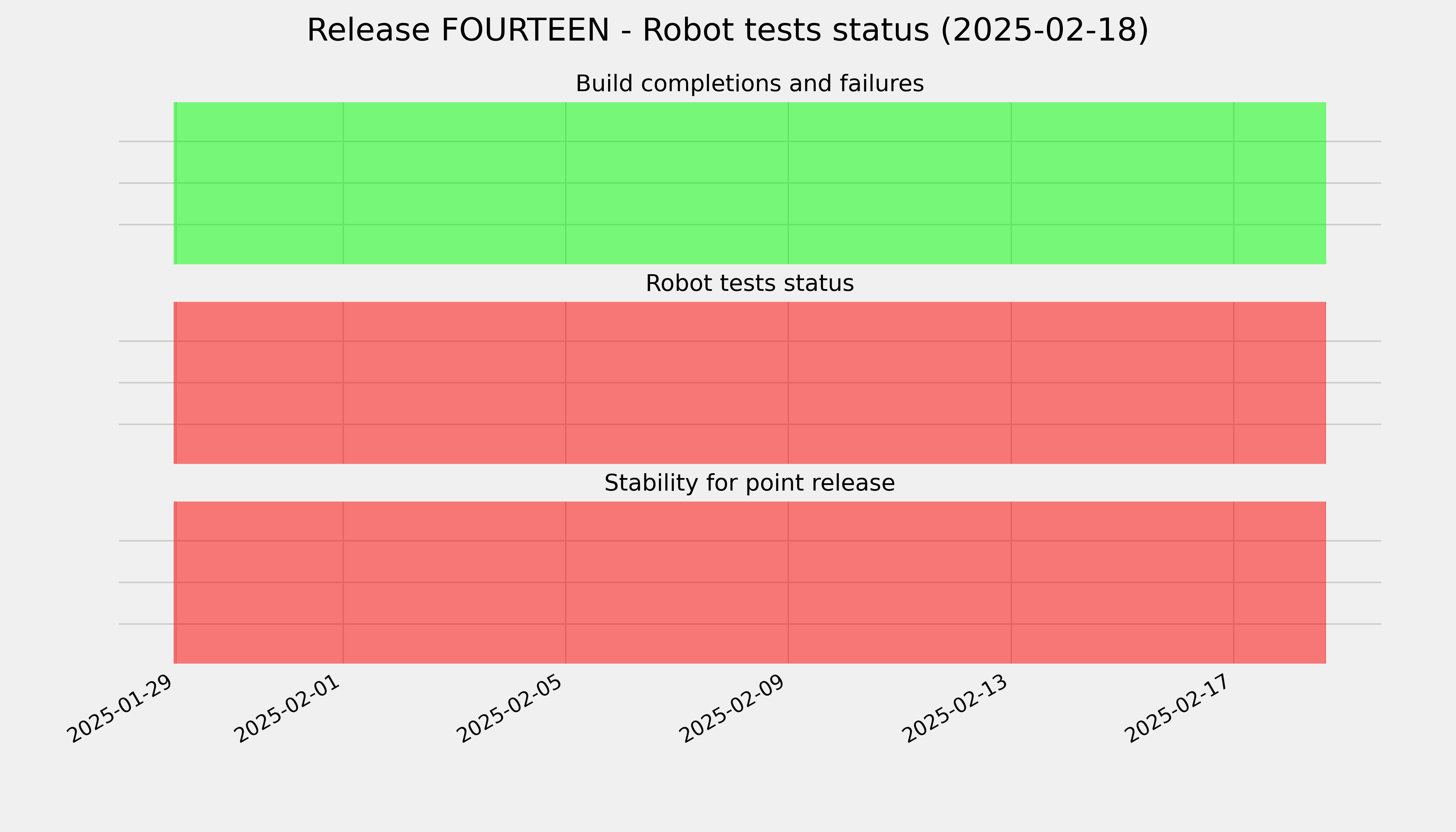Click the date '(2025-02-18)' in the title
1456x832 pixels.
[x=1044, y=30]
